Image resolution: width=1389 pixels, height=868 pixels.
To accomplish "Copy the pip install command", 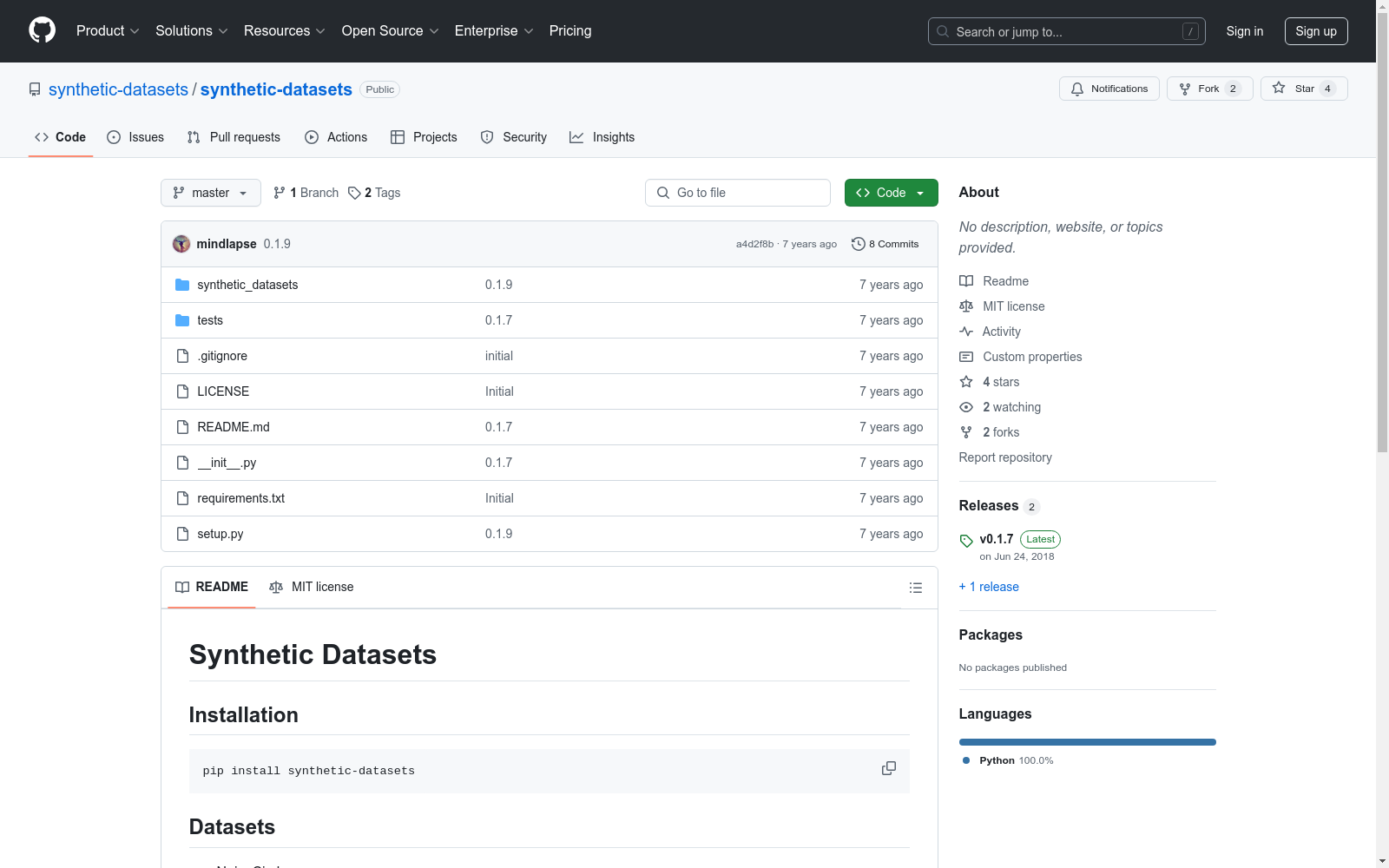I will click(x=889, y=769).
